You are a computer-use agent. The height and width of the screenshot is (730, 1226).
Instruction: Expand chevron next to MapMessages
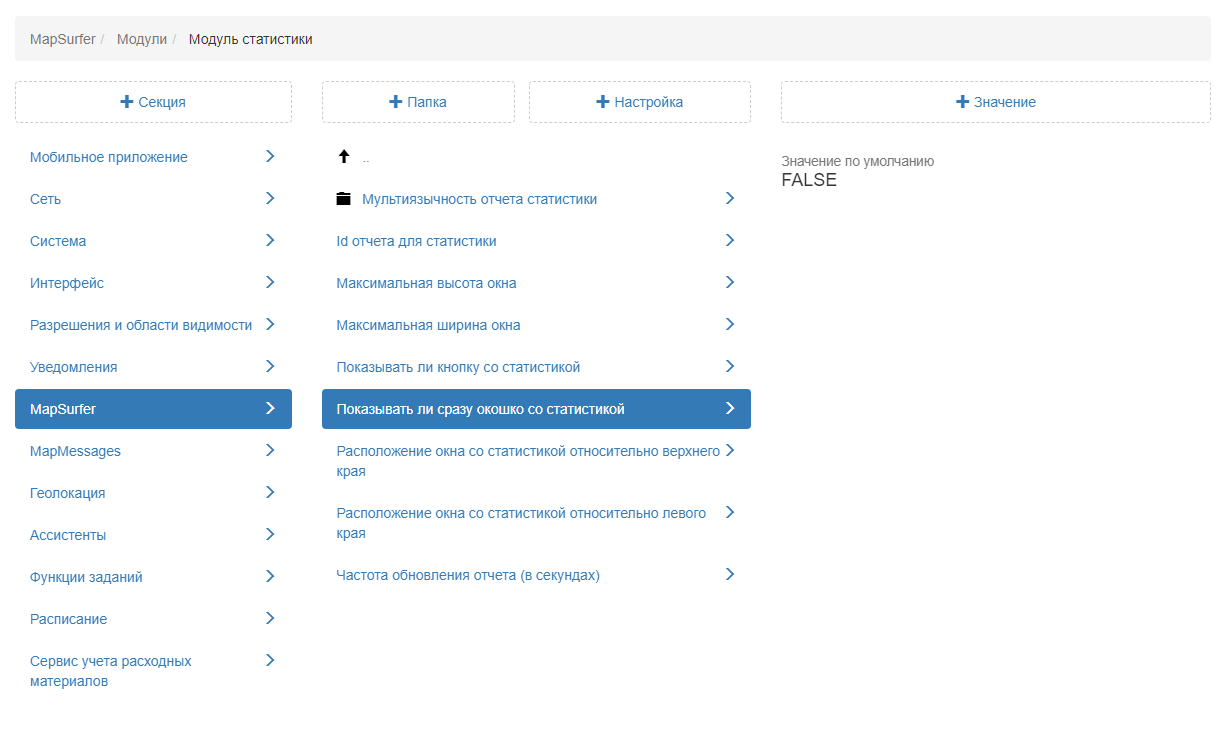[x=270, y=450]
